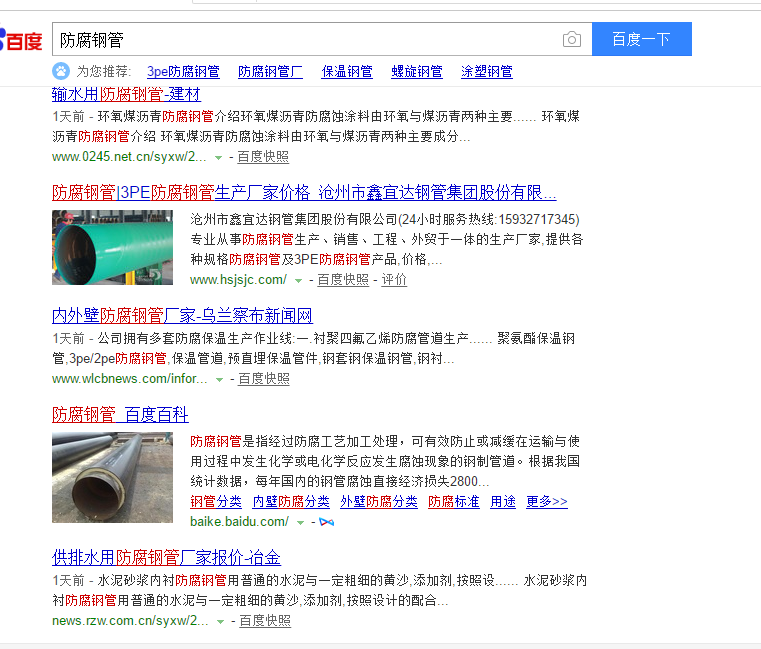This screenshot has width=761, height=649.
Task: Open result 内外壁防腐钢管厂家-乌兰察布新闻网
Action: (x=182, y=316)
